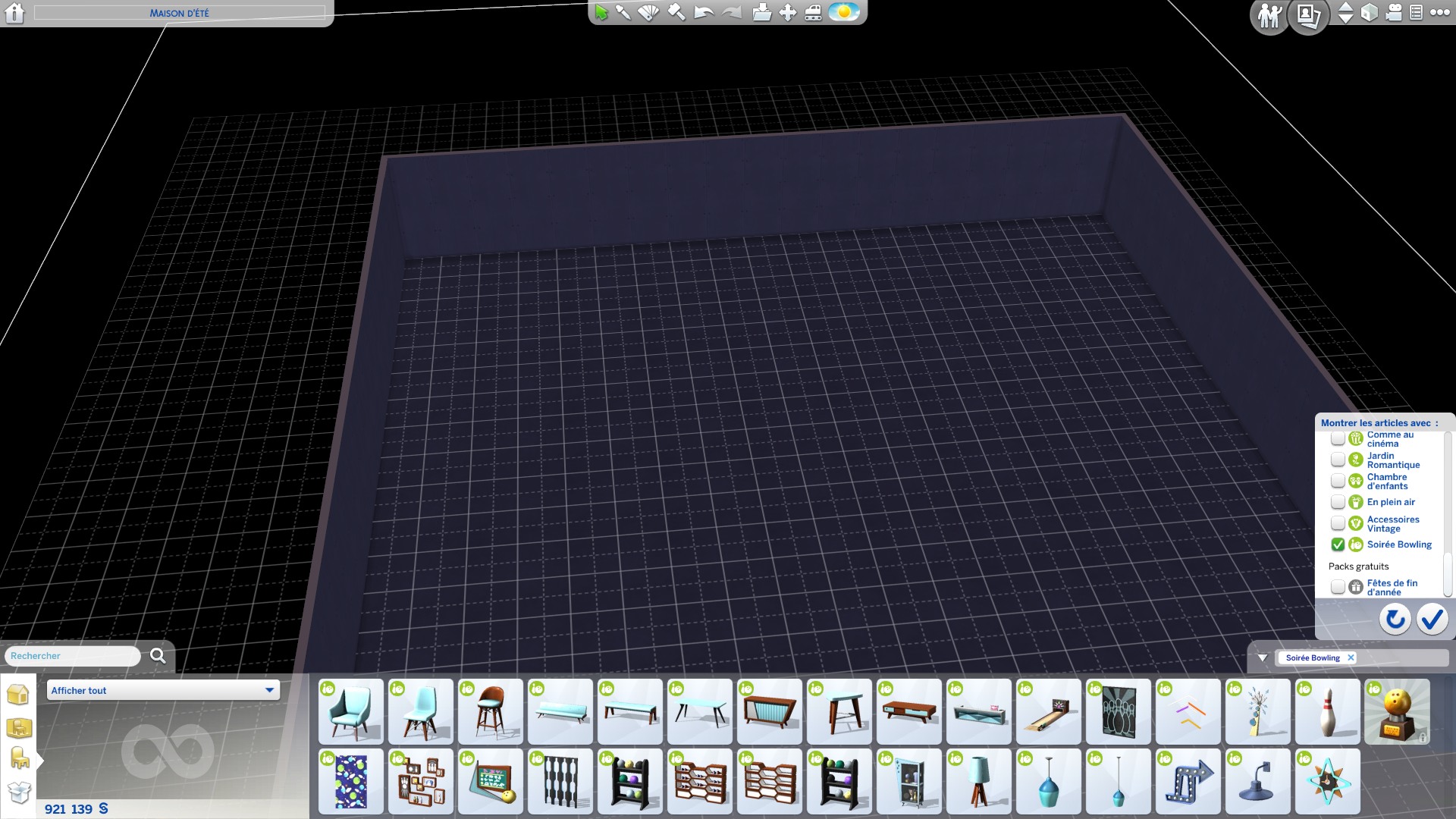The width and height of the screenshot is (1456, 819).
Task: Select the starburst wall clock thumbnail
Action: tap(1327, 781)
